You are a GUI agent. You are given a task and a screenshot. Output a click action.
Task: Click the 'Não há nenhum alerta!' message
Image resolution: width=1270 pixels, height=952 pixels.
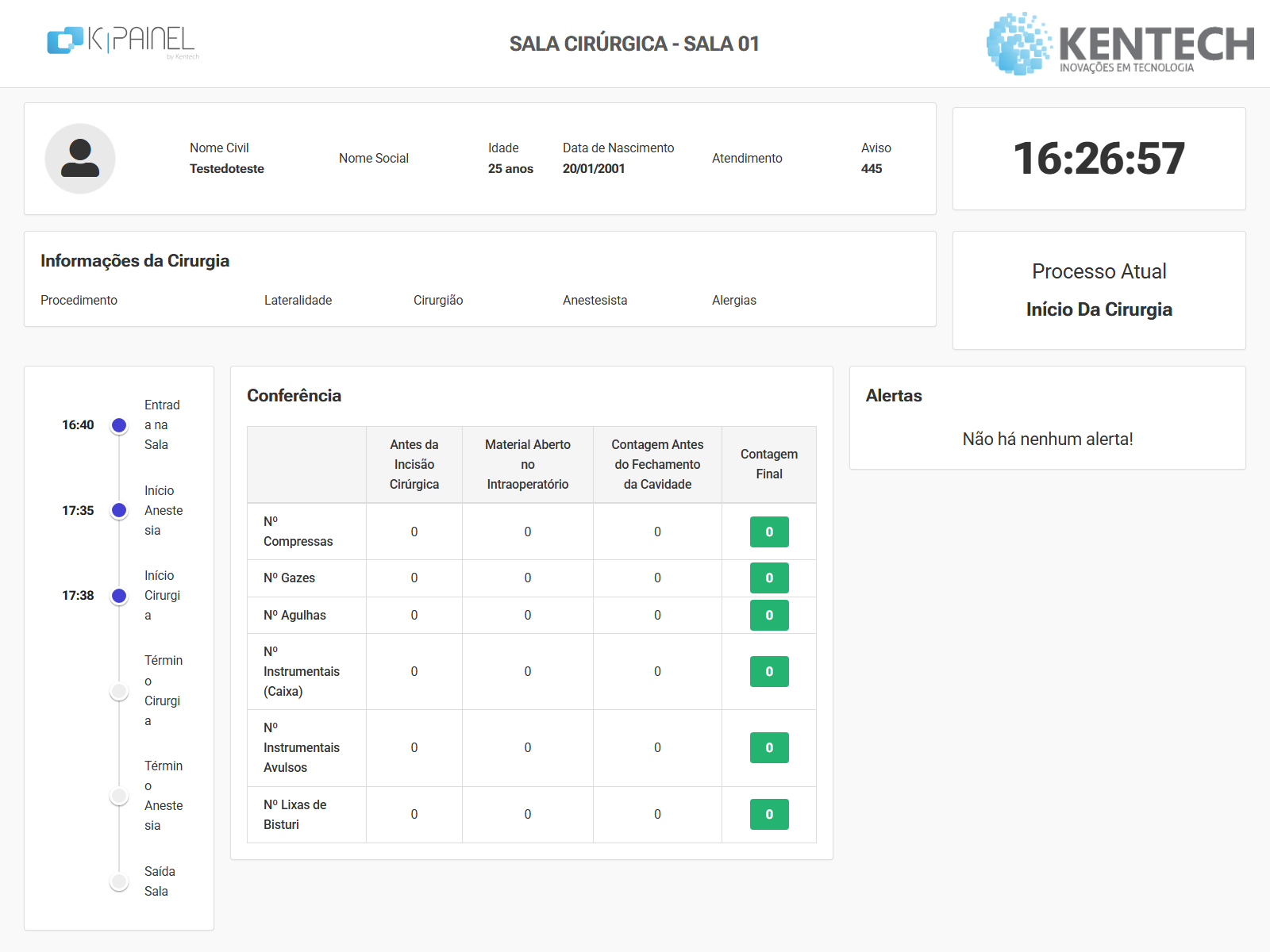point(1048,439)
